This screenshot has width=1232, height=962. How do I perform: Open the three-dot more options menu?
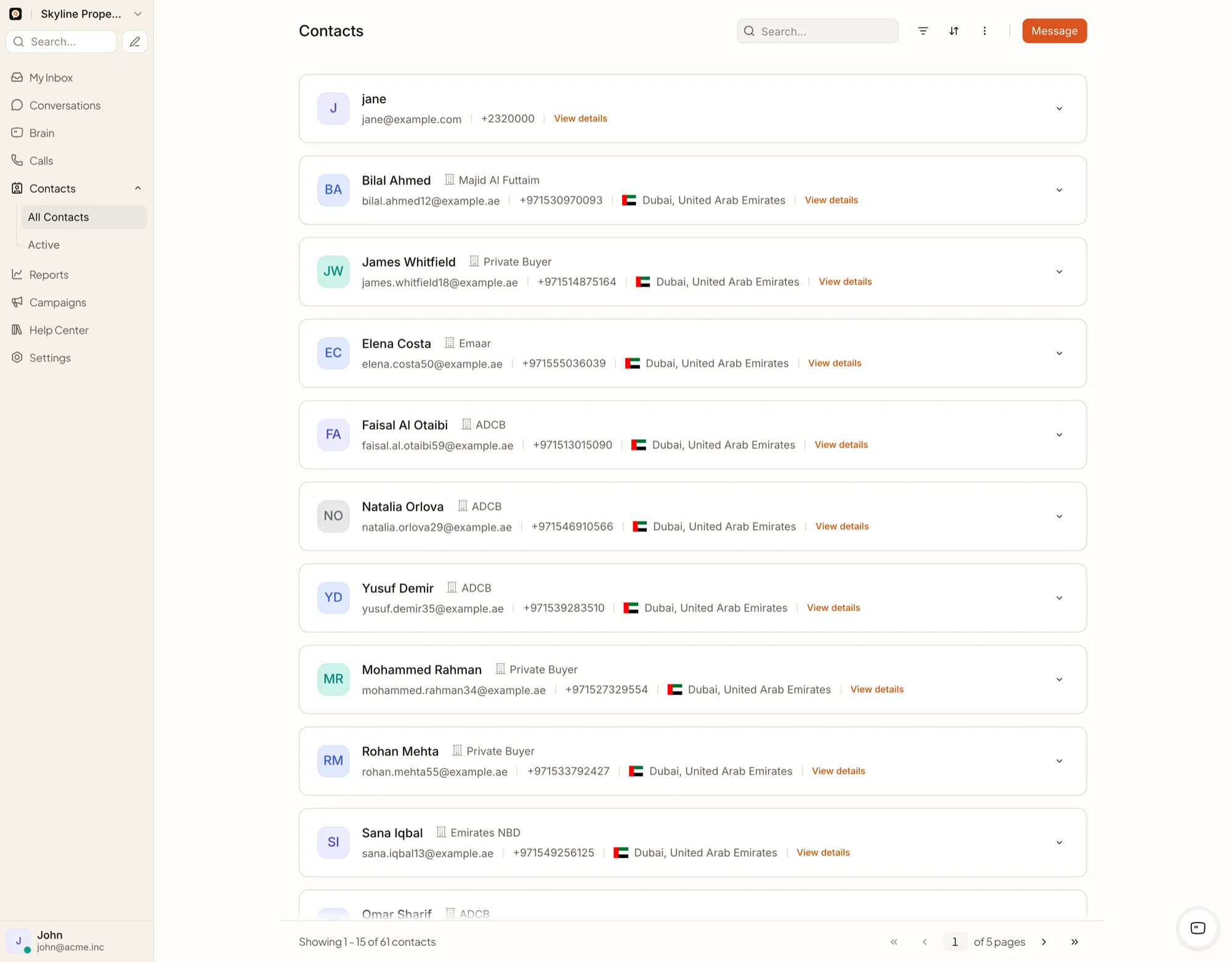[984, 31]
